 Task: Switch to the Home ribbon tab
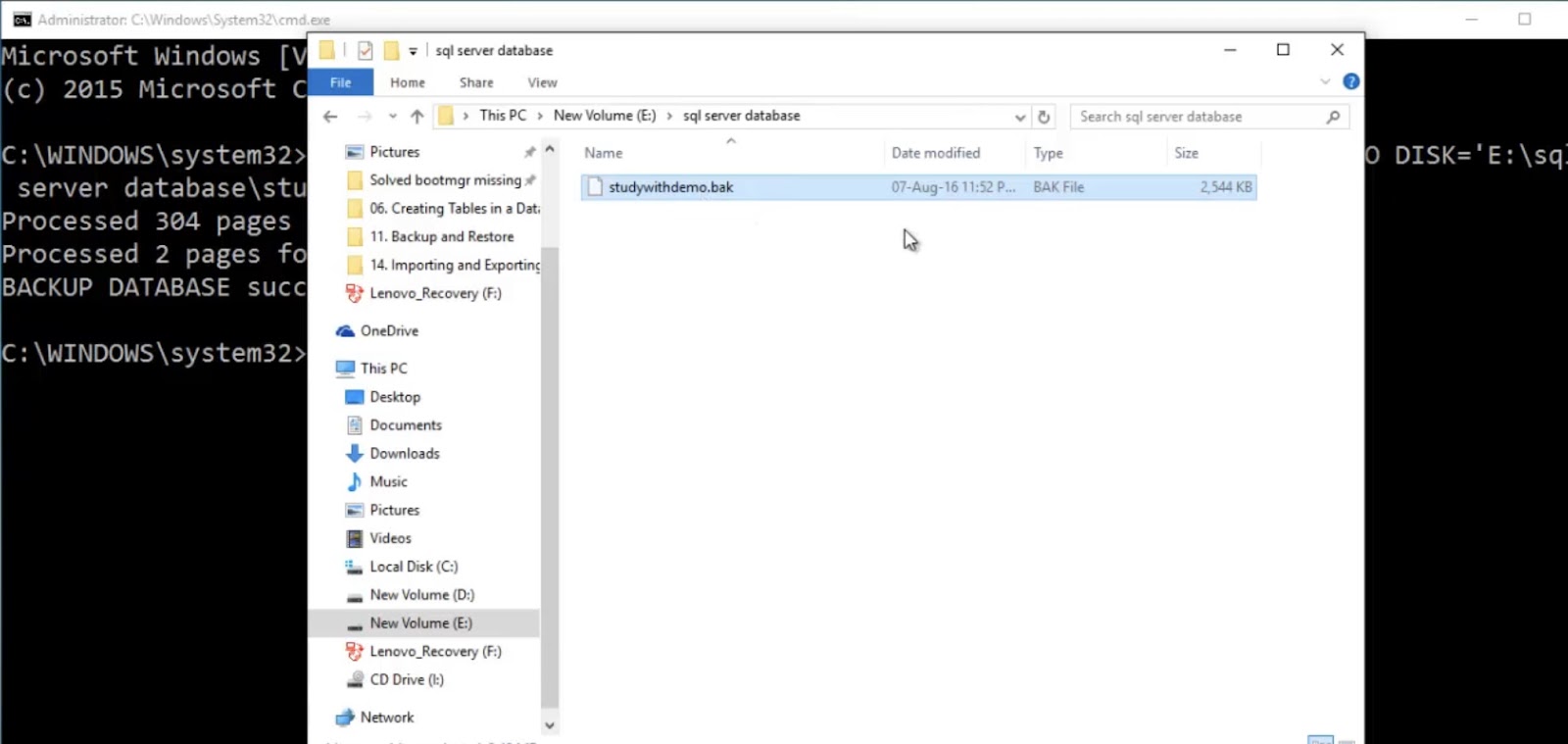408,82
